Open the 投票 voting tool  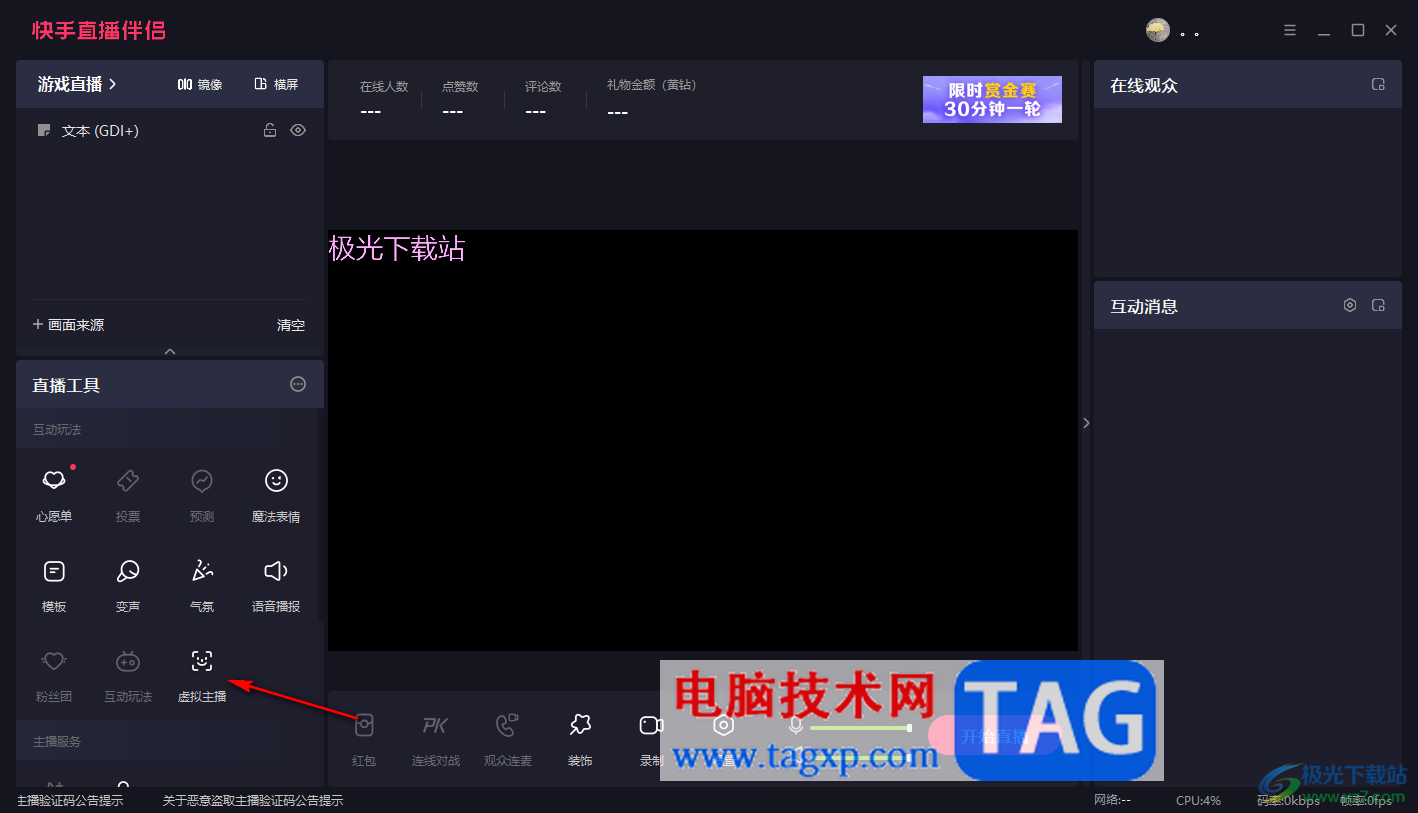pyautogui.click(x=128, y=493)
